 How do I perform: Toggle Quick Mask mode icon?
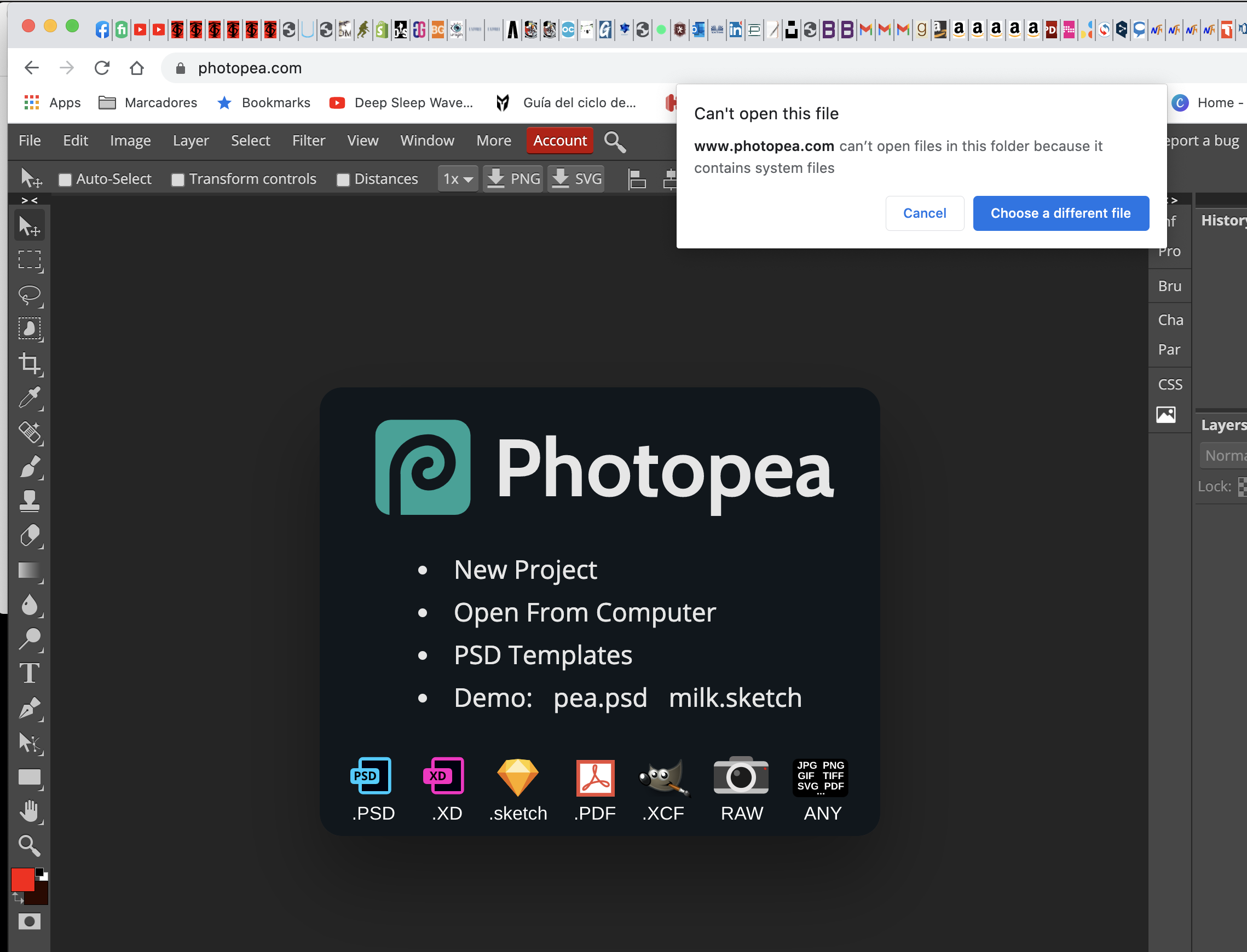tap(30, 921)
